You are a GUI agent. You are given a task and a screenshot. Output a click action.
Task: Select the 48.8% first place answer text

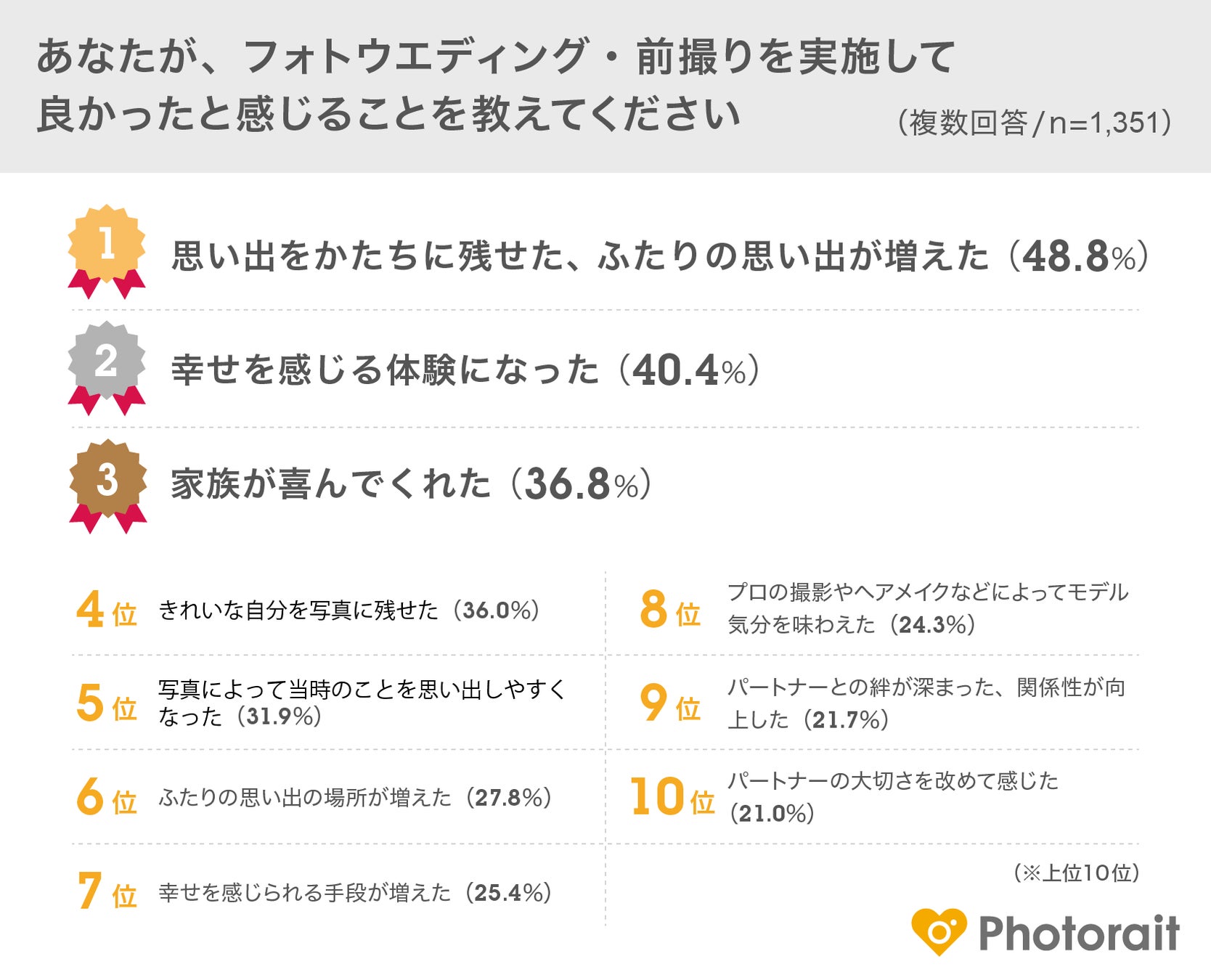click(659, 256)
